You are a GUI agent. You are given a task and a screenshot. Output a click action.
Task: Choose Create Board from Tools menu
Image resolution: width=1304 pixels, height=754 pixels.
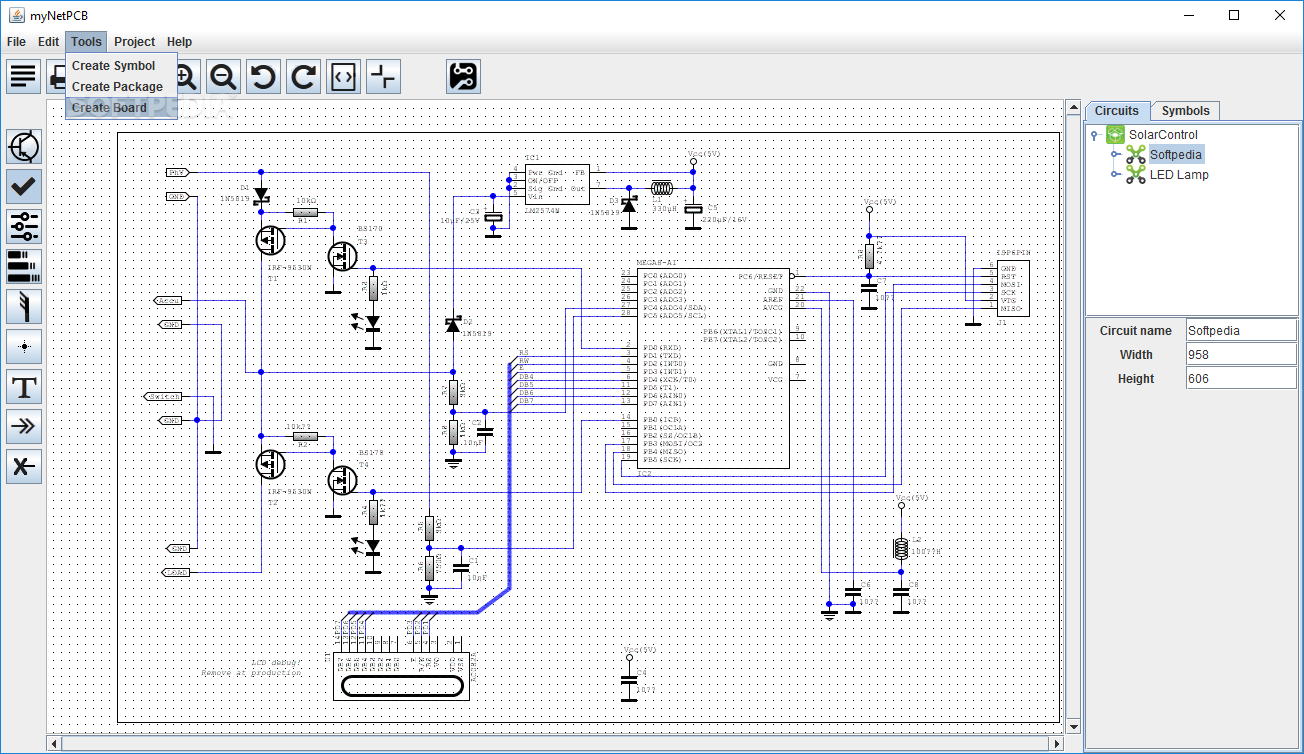coord(121,107)
